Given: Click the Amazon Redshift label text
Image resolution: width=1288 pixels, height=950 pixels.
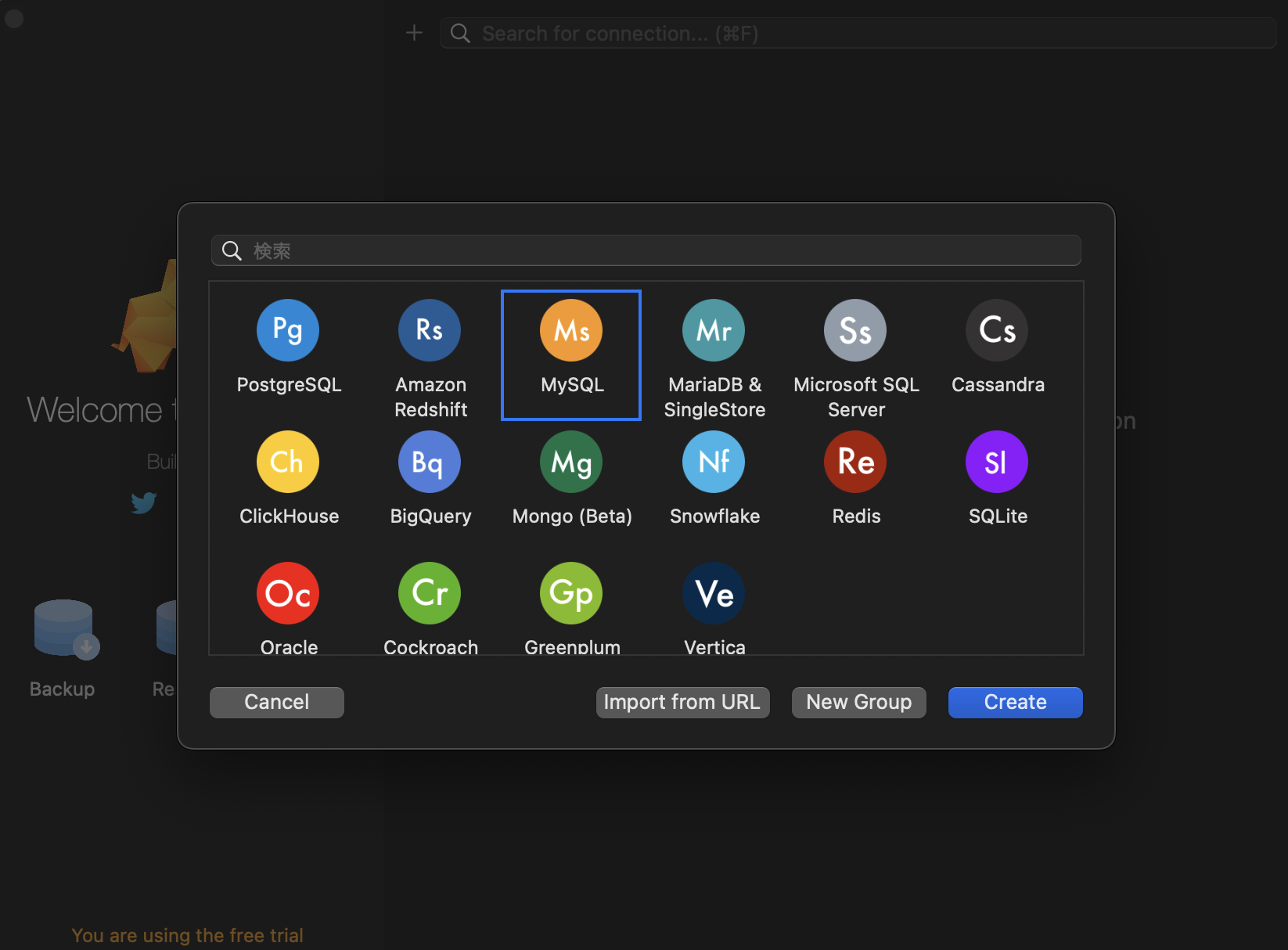Looking at the screenshot, I should point(430,398).
